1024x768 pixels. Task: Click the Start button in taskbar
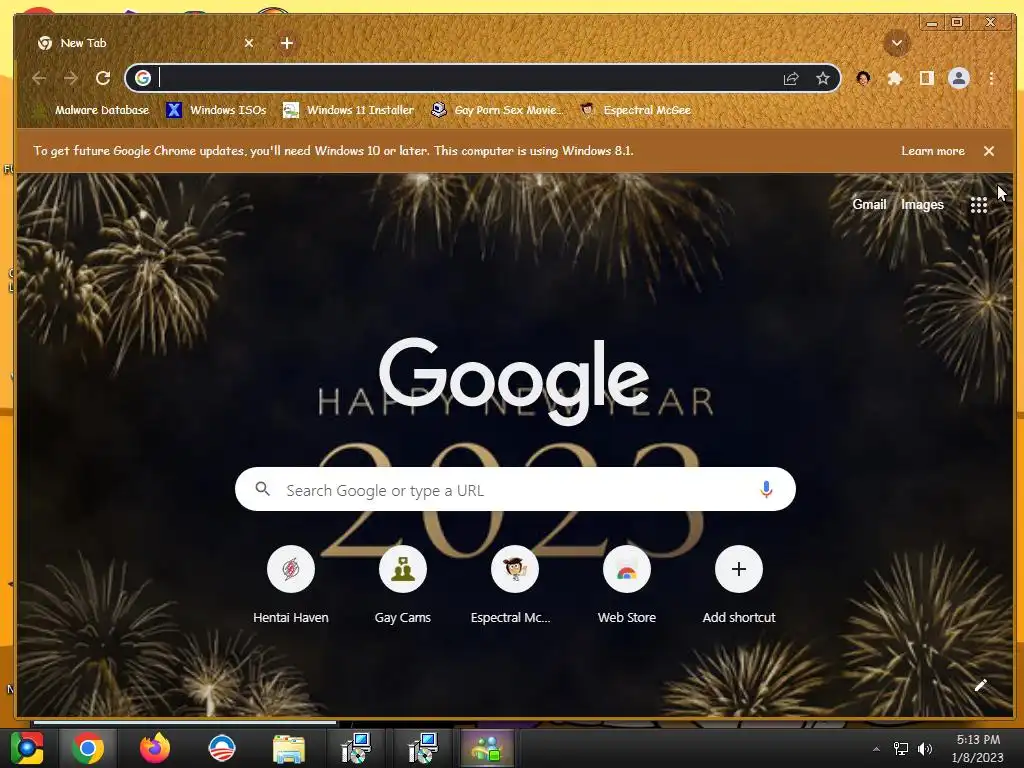pyautogui.click(x=27, y=748)
